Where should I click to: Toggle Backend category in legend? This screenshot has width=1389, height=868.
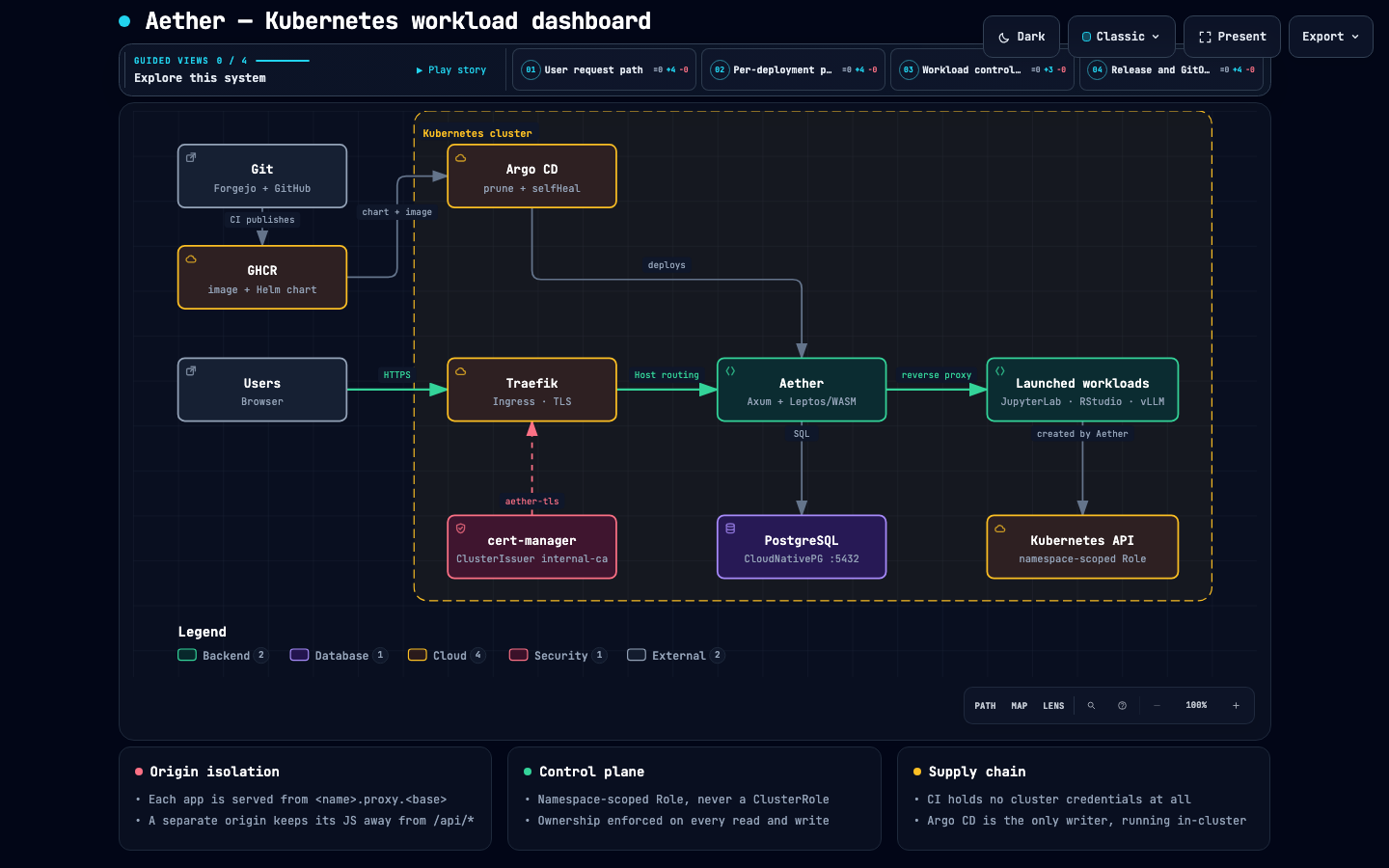[223, 656]
